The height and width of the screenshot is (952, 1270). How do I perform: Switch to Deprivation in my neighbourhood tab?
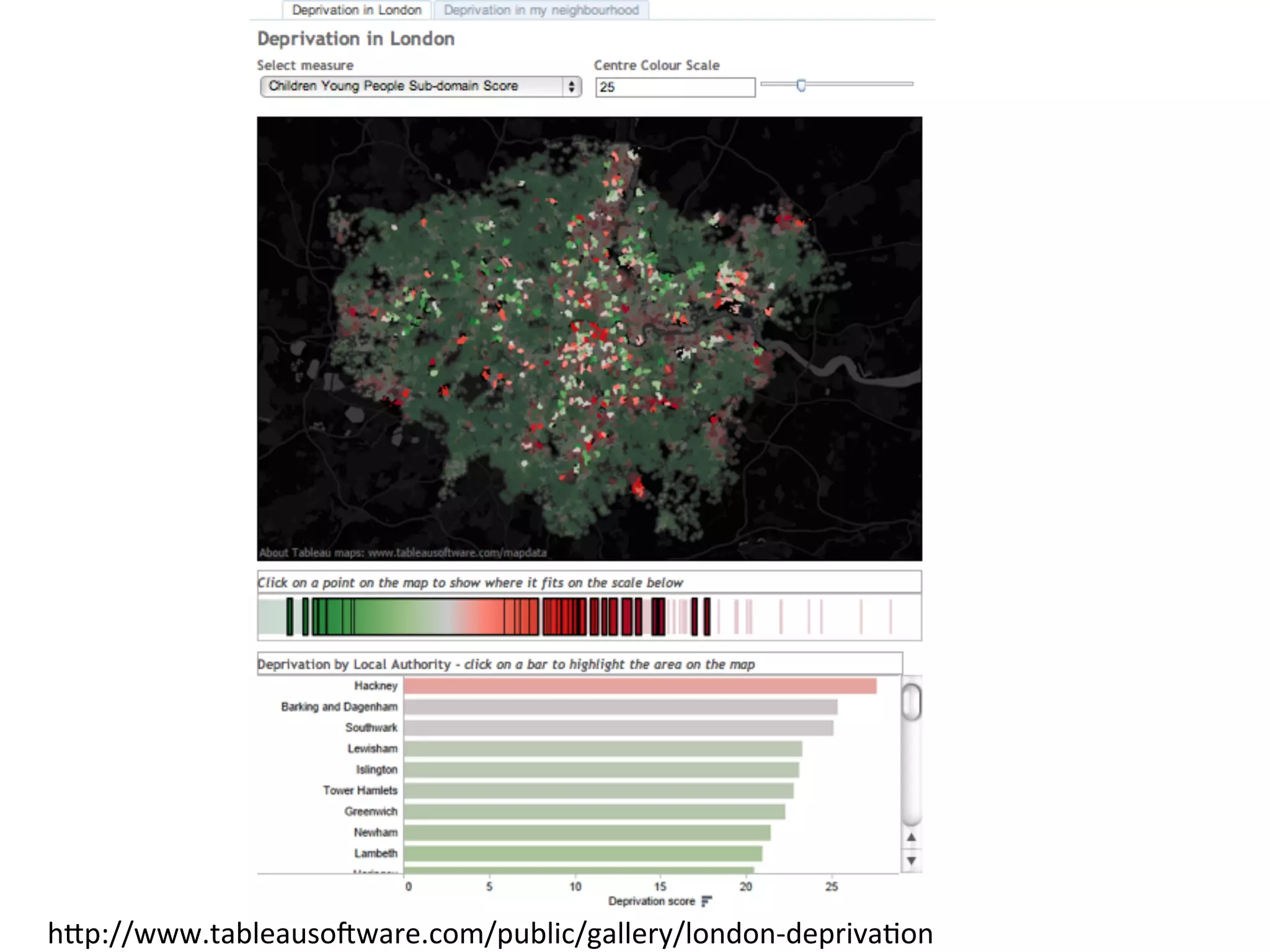[541, 11]
